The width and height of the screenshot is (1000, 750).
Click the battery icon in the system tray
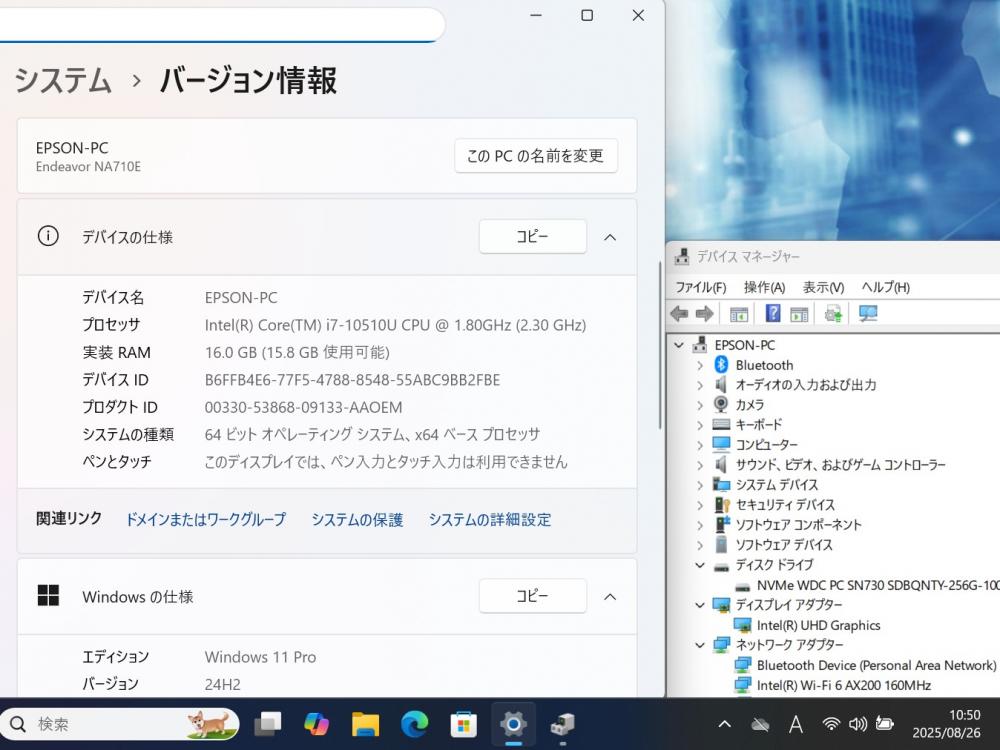(x=885, y=724)
